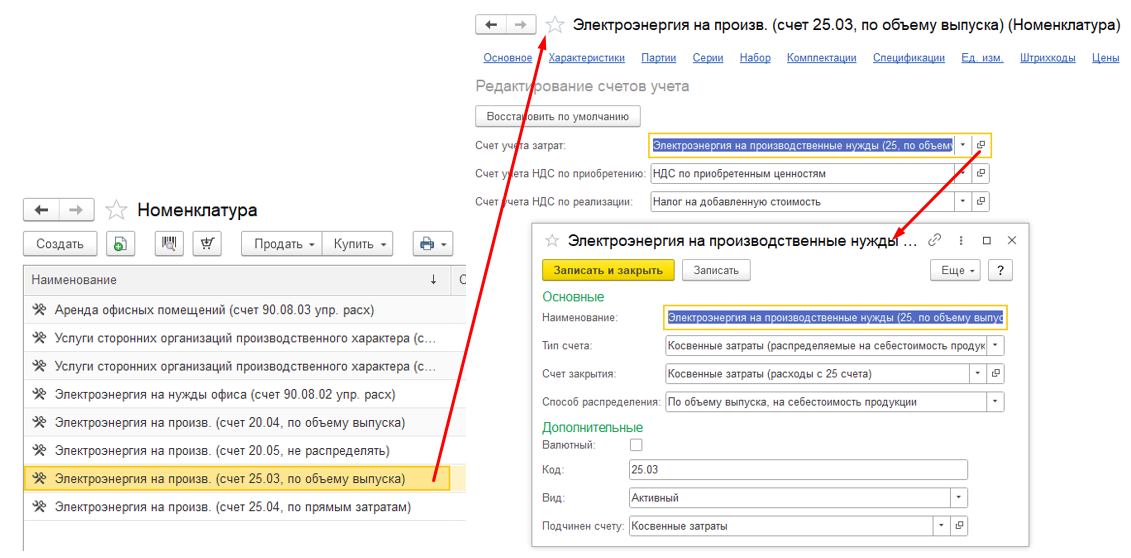Expand the Подчинен счету dropdown arrow
The image size is (1131, 558).
[x=941, y=526]
